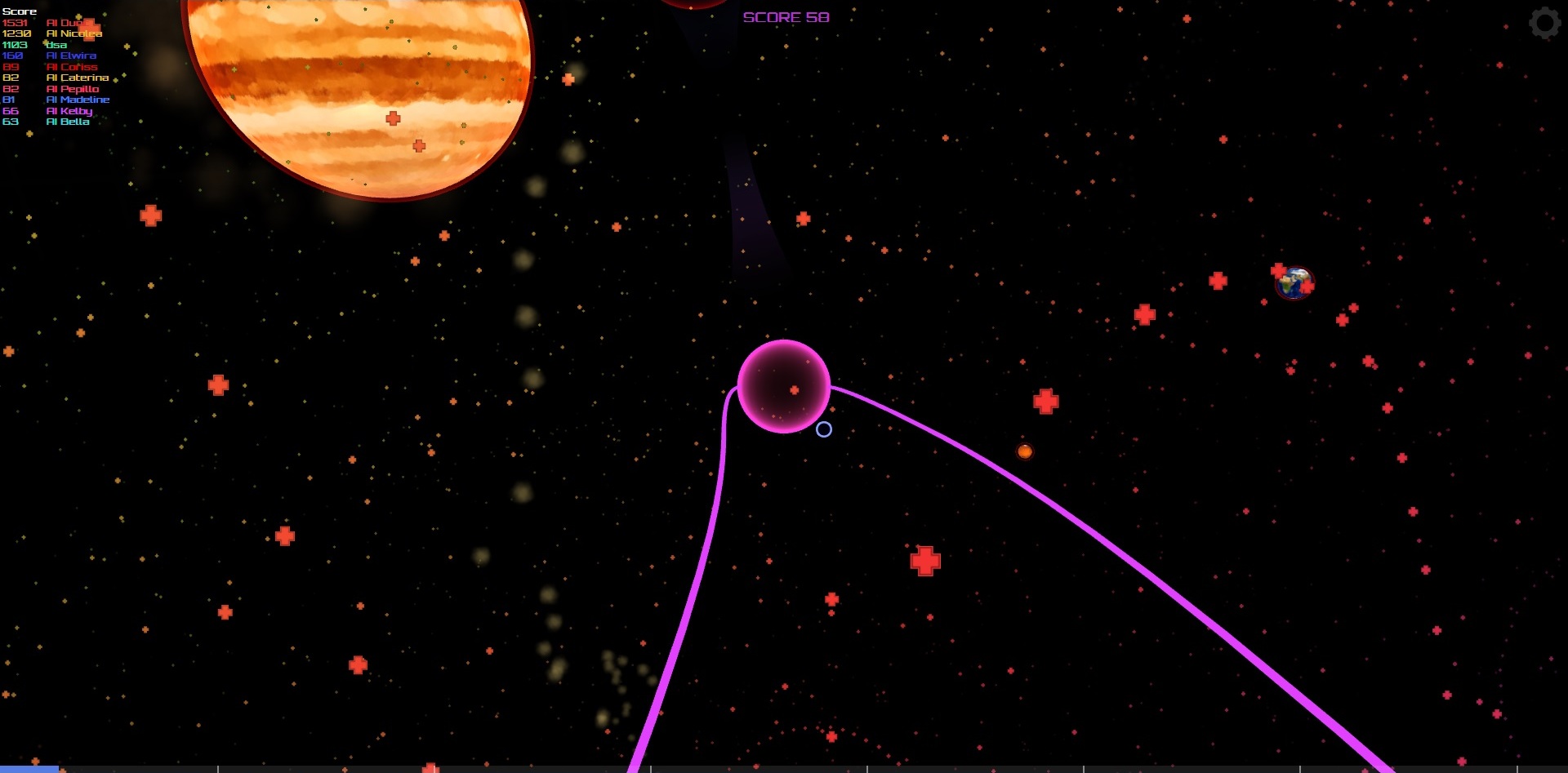
Task: Click the score value 1230
Action: coord(16,33)
